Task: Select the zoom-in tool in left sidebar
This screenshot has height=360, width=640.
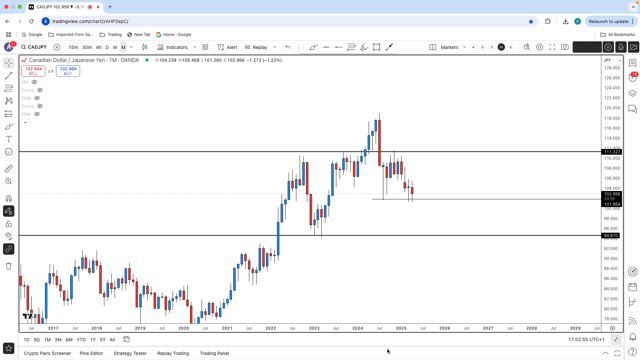Action: 9,181
